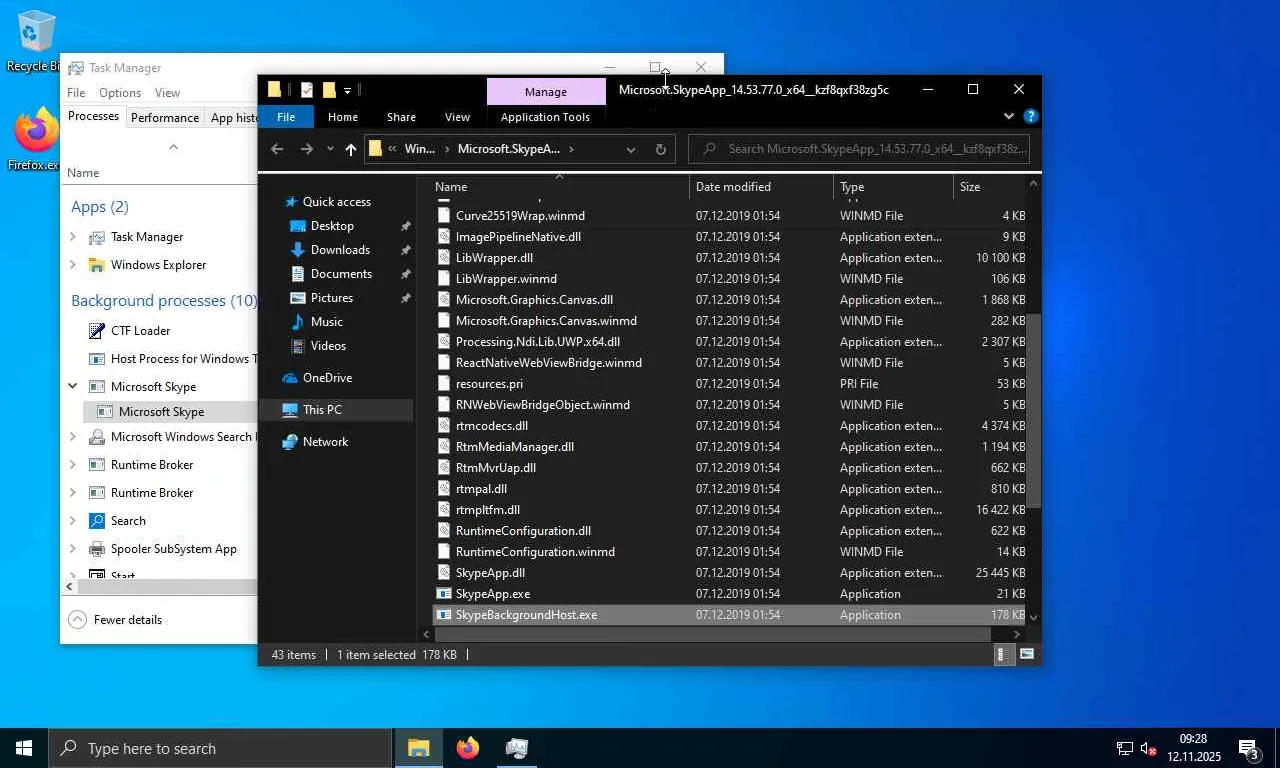Click the vertical scrollbar in the file list

[1034, 411]
